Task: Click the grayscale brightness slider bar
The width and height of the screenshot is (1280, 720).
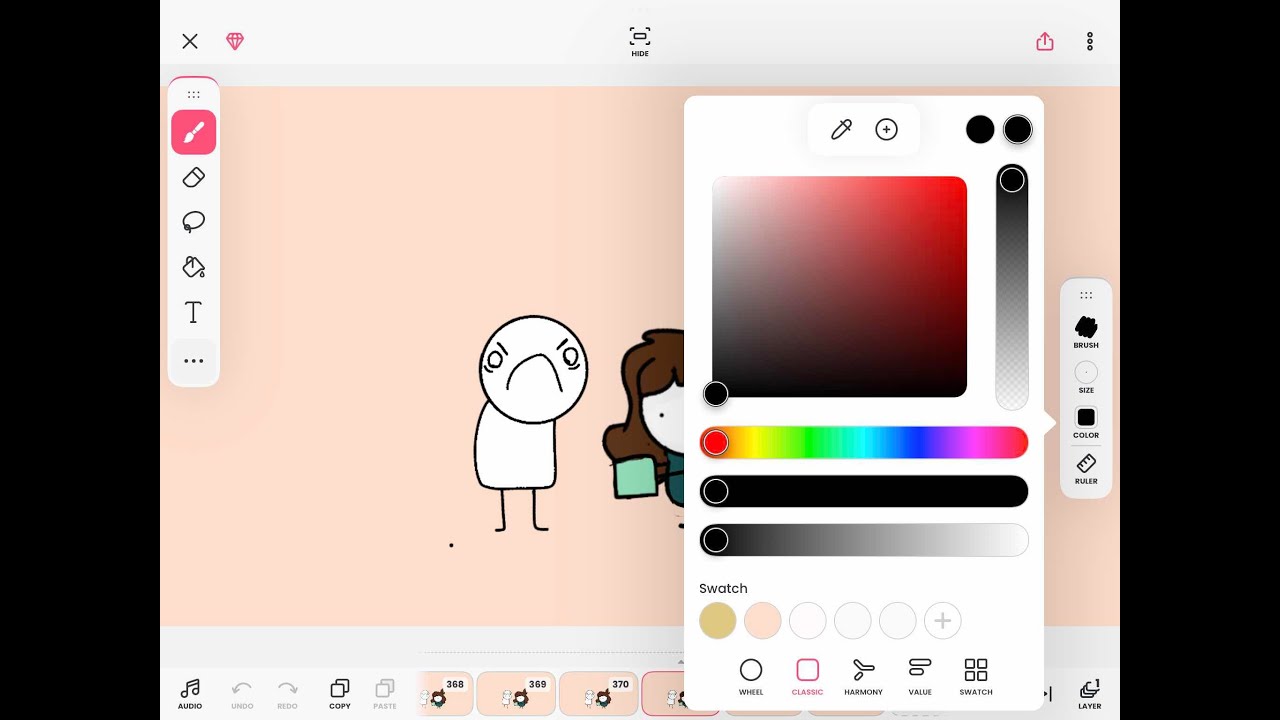Action: [x=864, y=540]
